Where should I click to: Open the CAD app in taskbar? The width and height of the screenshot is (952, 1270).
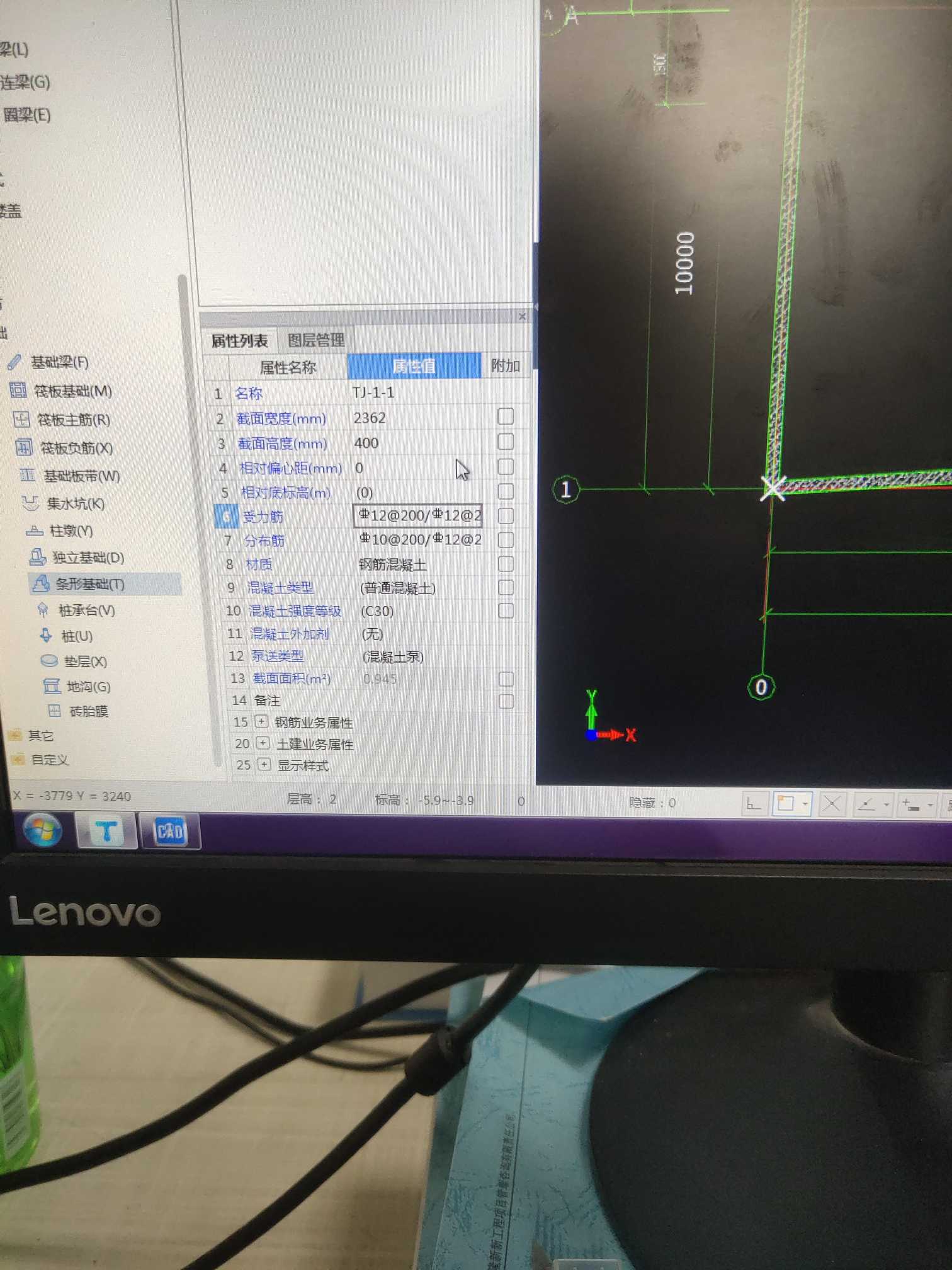[x=169, y=832]
